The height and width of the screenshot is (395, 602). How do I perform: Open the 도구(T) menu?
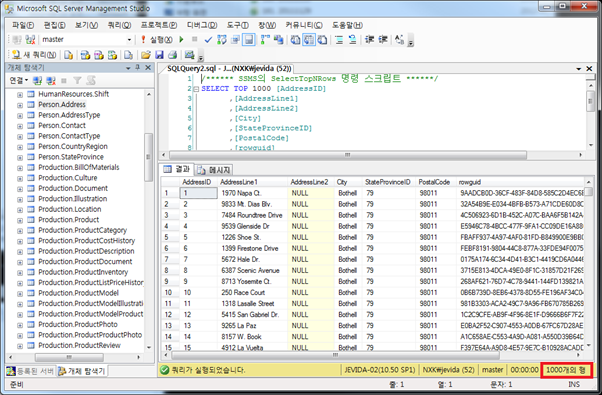tap(237, 25)
